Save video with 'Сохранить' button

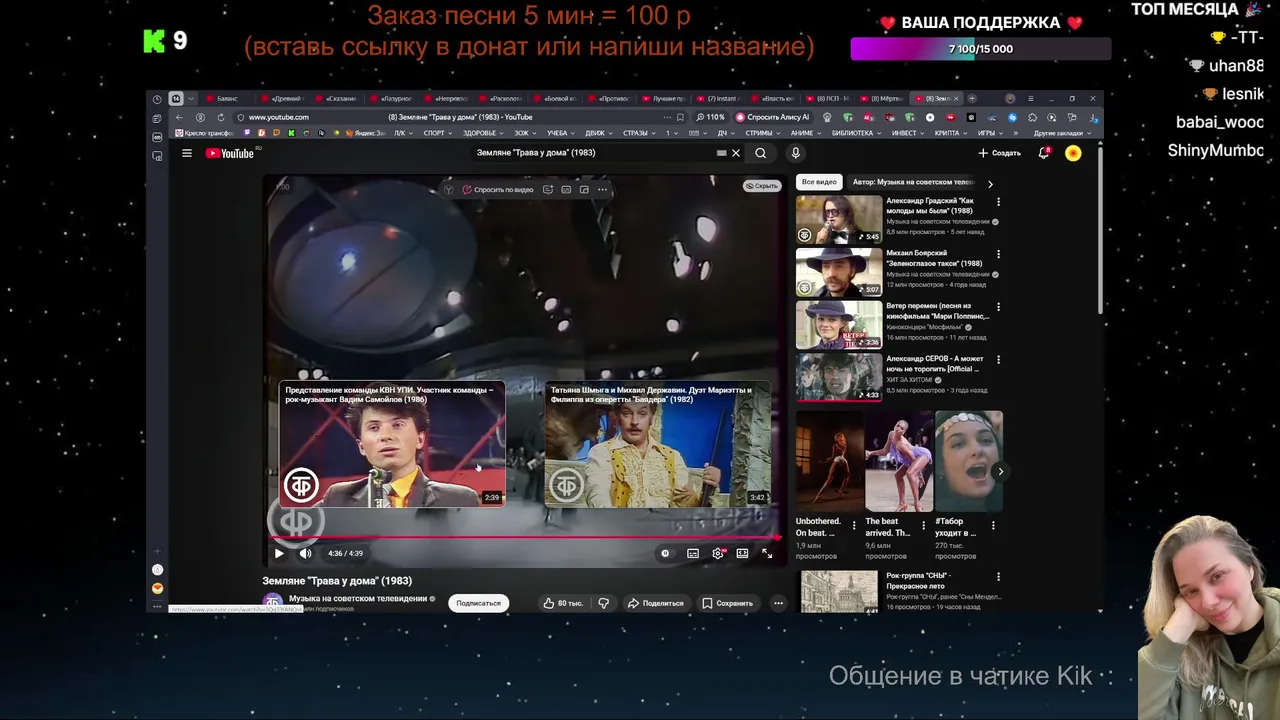coord(727,603)
